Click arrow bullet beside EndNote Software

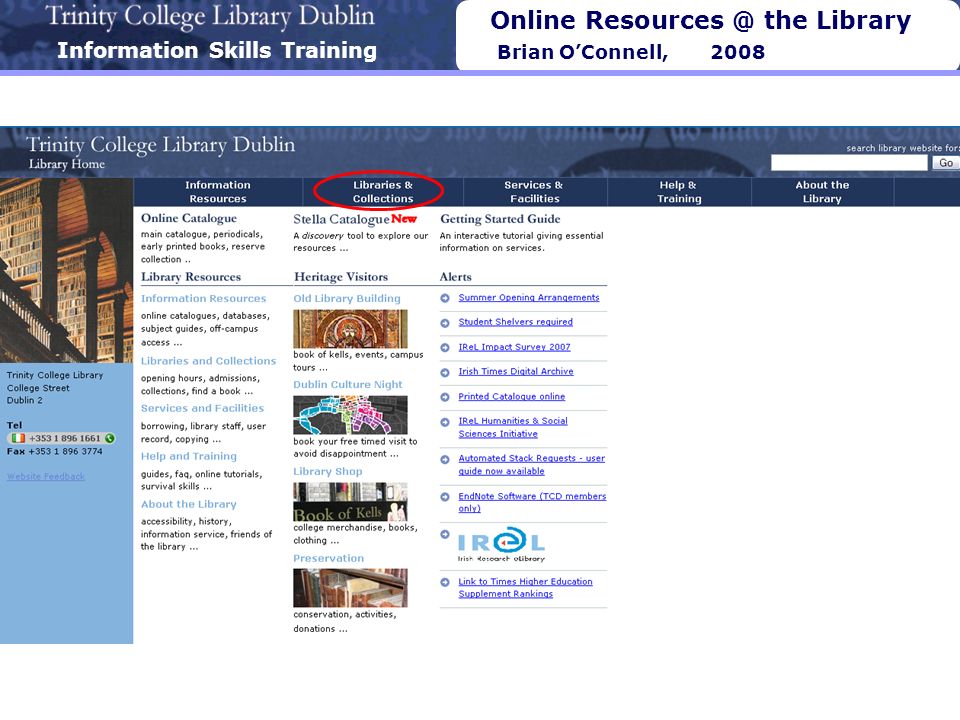445,497
